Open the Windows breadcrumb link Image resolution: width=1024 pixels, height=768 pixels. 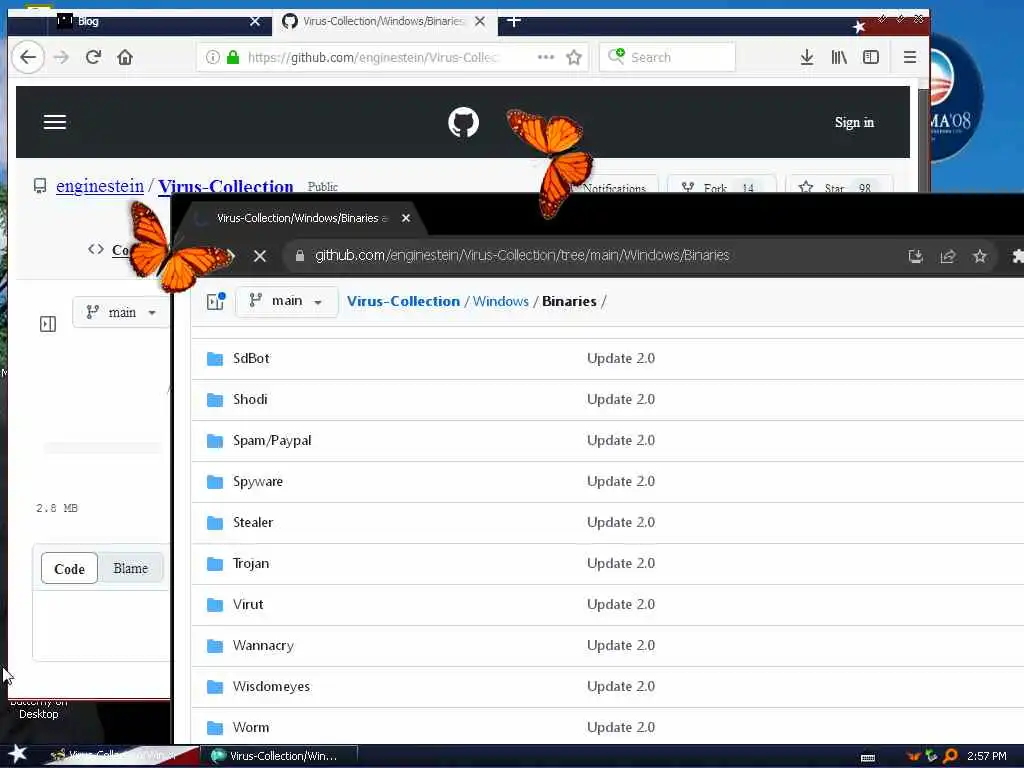(x=501, y=301)
